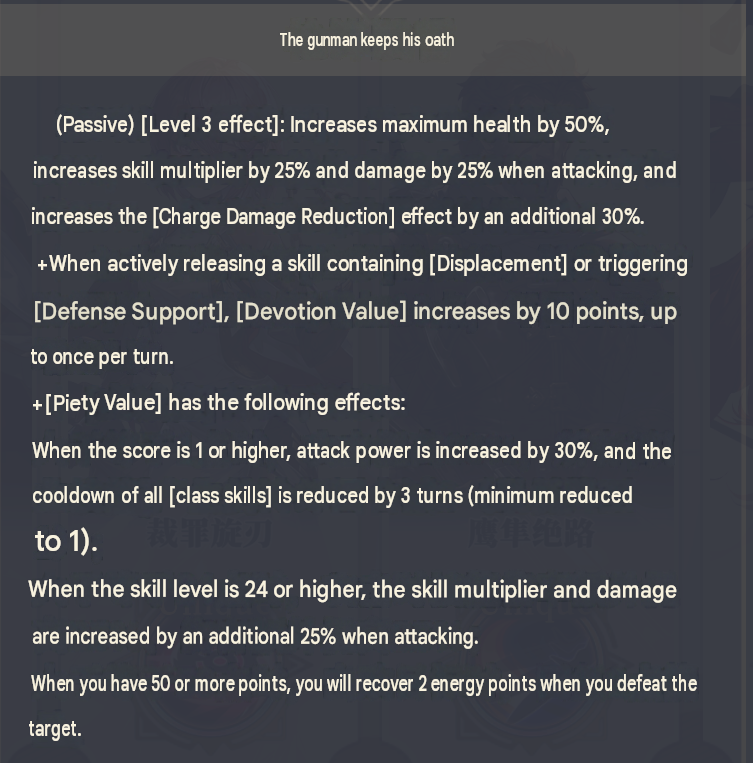Click the word 'target.' at bottom

pos(55,729)
